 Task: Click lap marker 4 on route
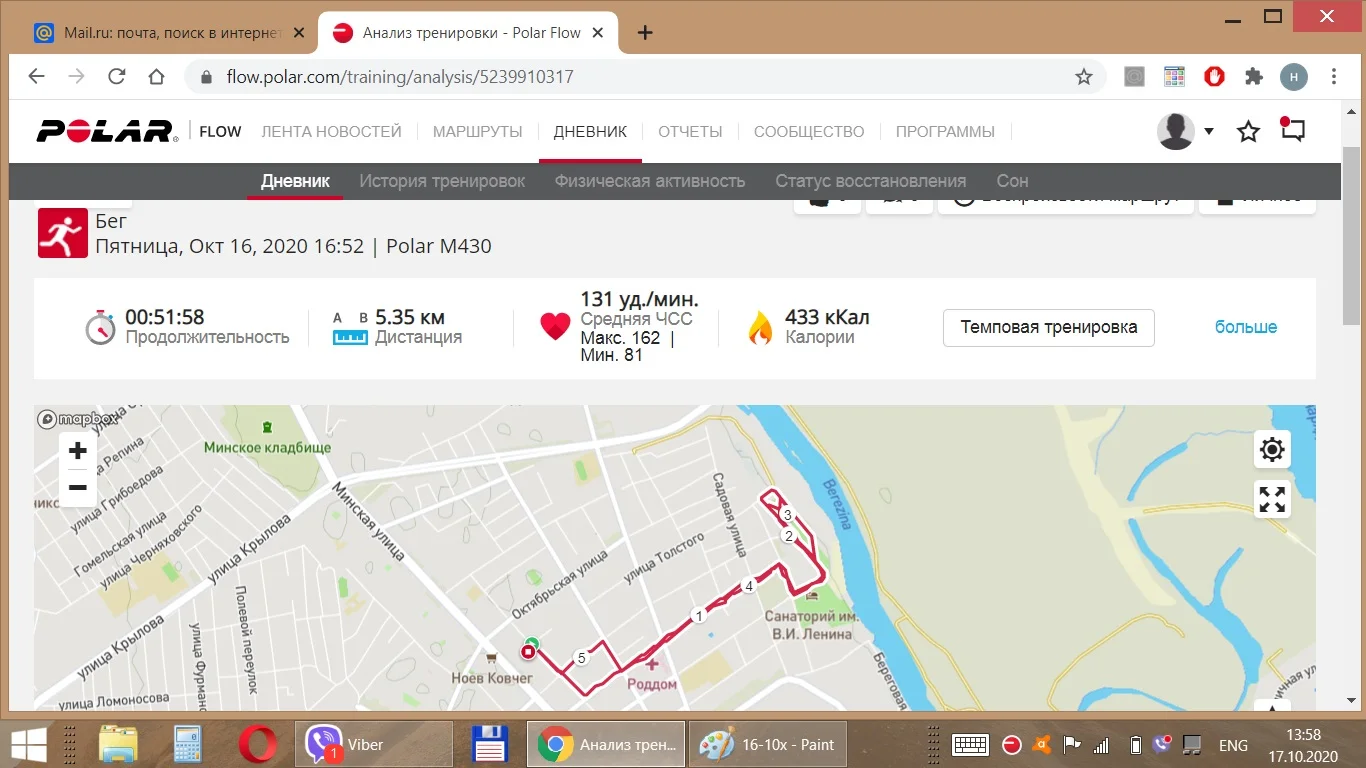748,586
